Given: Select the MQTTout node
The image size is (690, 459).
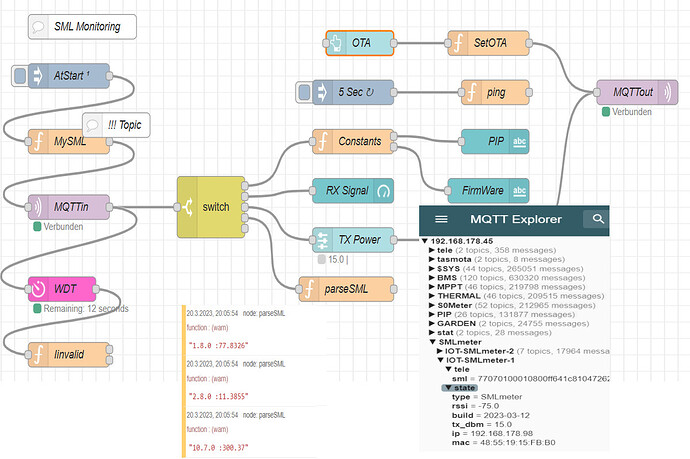Looking at the screenshot, I should (637, 92).
